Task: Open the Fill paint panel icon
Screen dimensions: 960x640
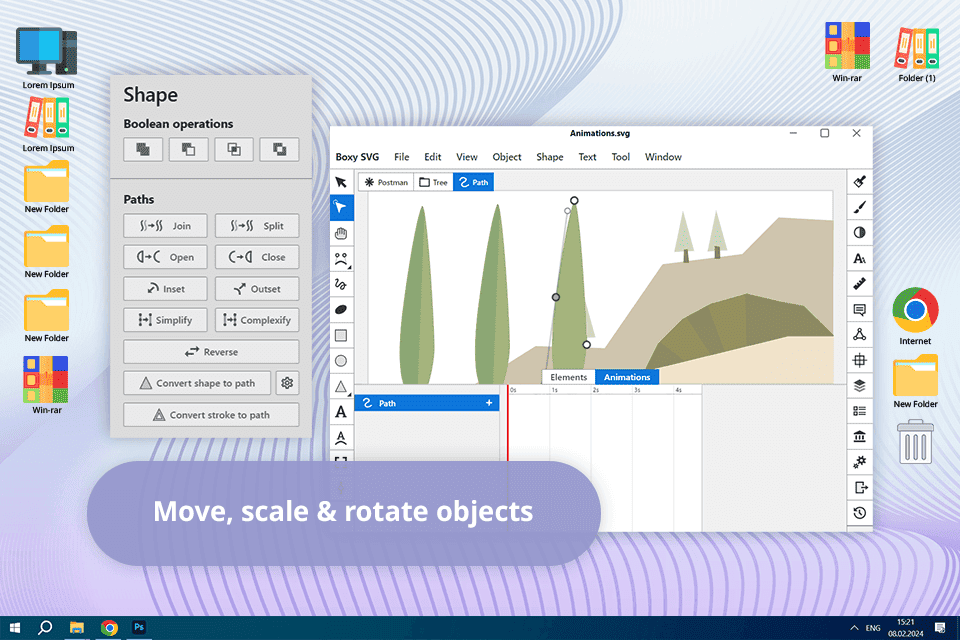Action: coord(860,181)
